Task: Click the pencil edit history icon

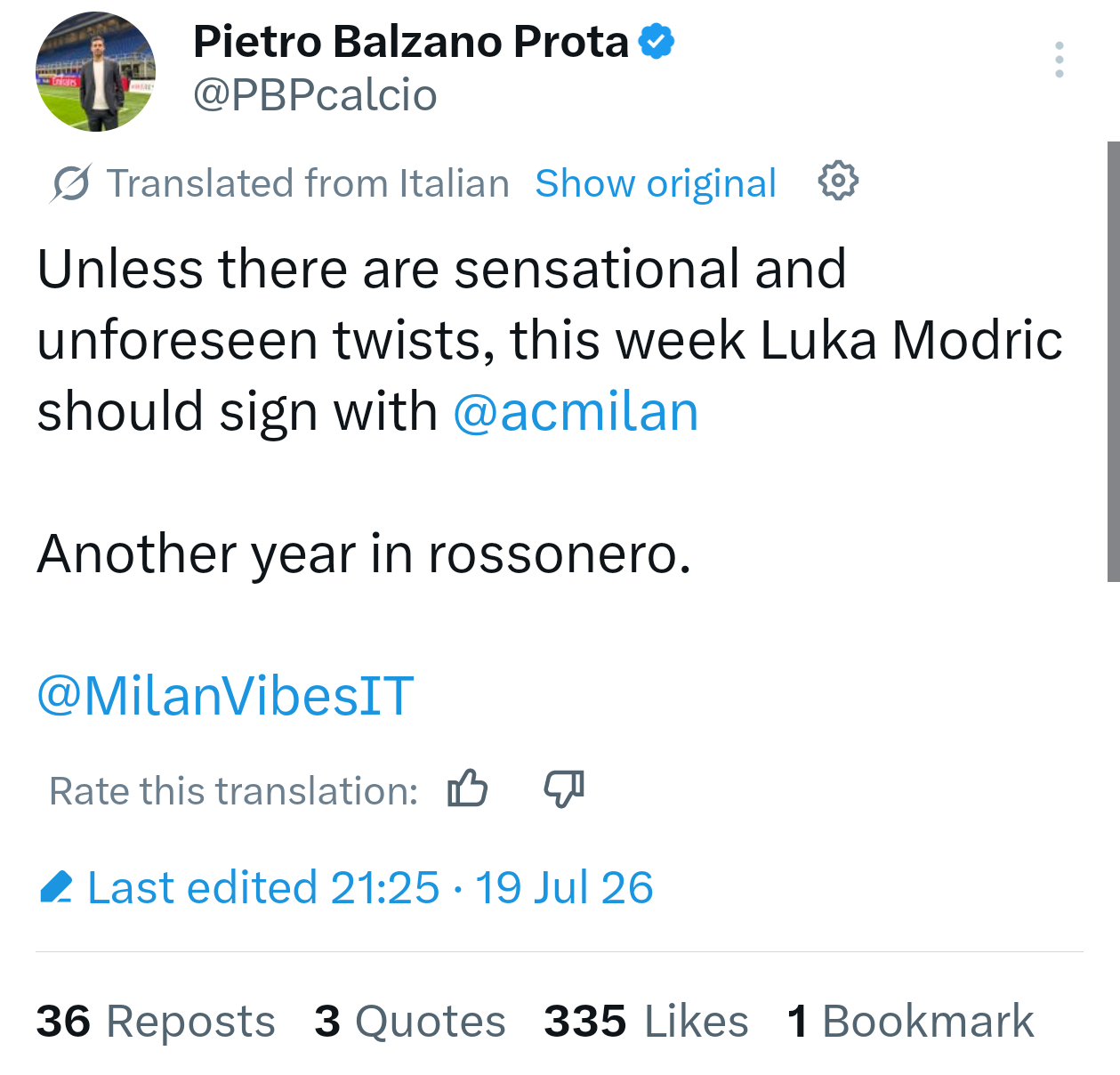Action: click(56, 887)
